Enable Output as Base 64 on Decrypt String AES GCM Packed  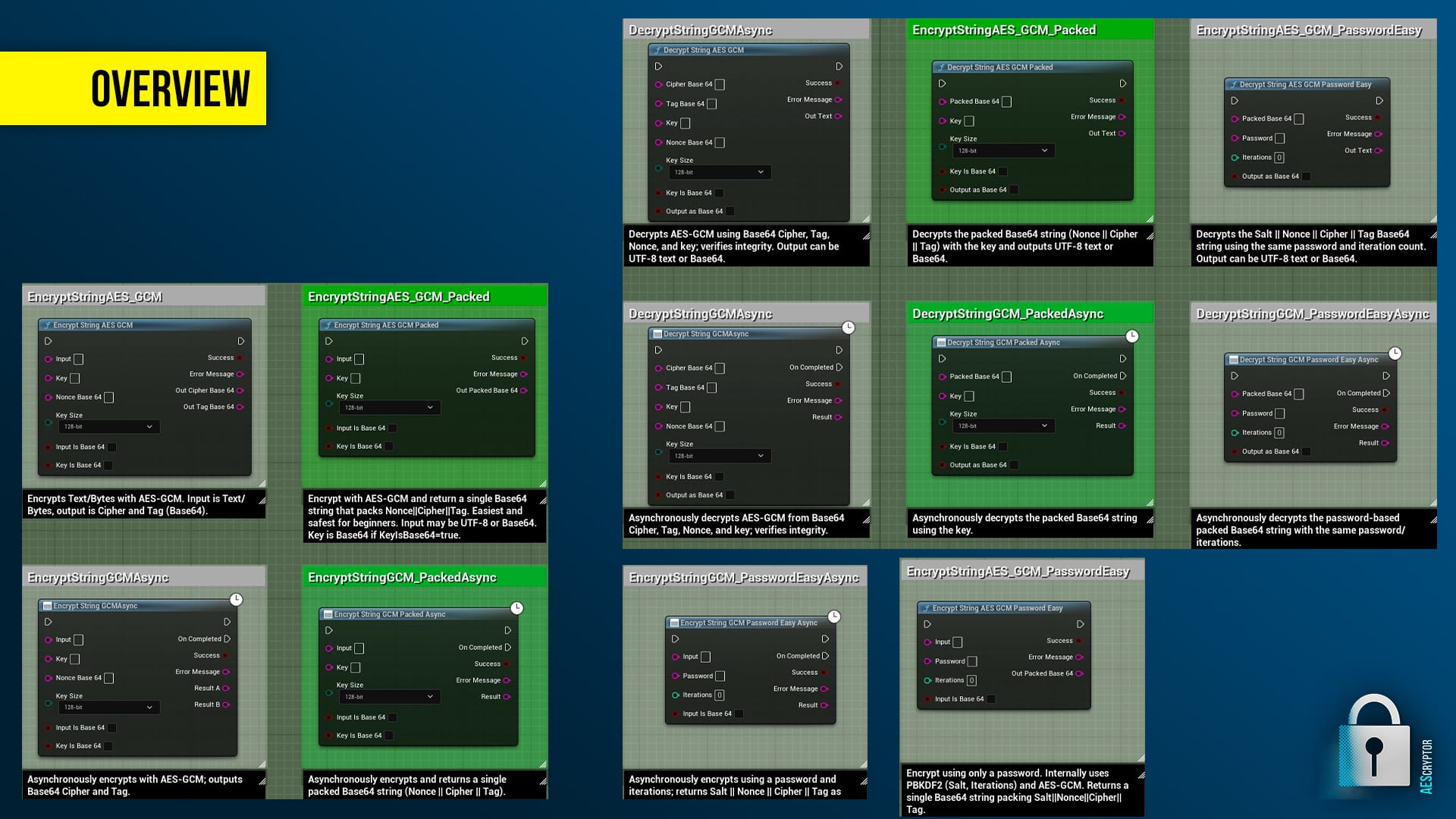coord(1014,190)
